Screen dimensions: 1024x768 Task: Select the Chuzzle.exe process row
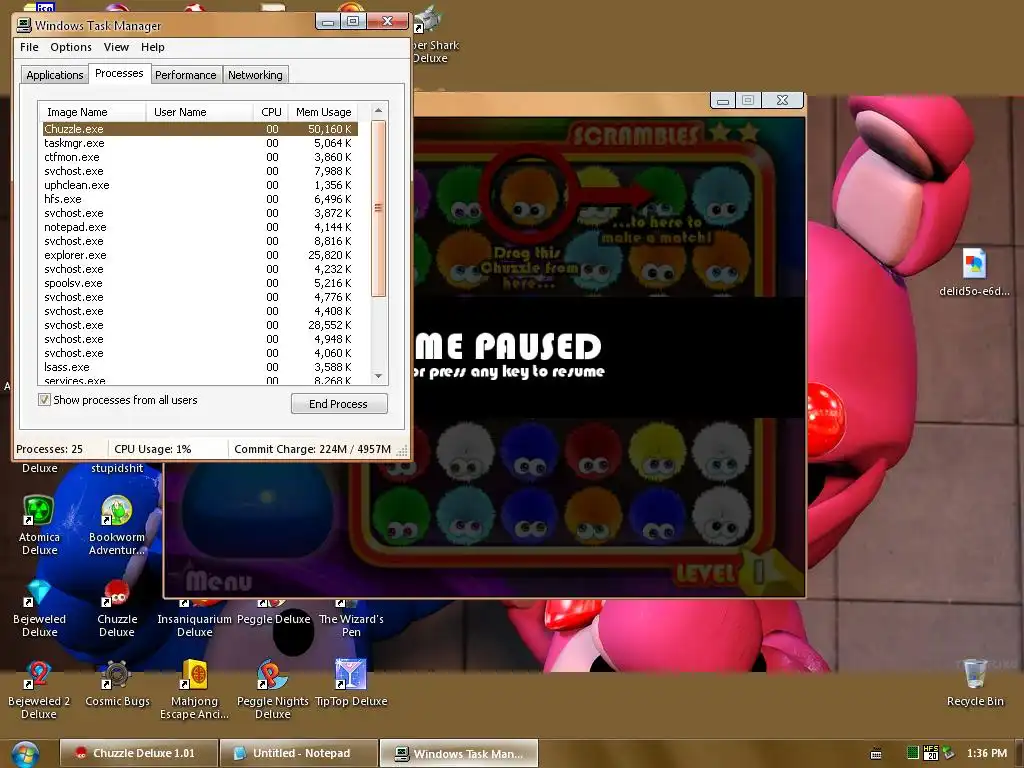[200, 129]
